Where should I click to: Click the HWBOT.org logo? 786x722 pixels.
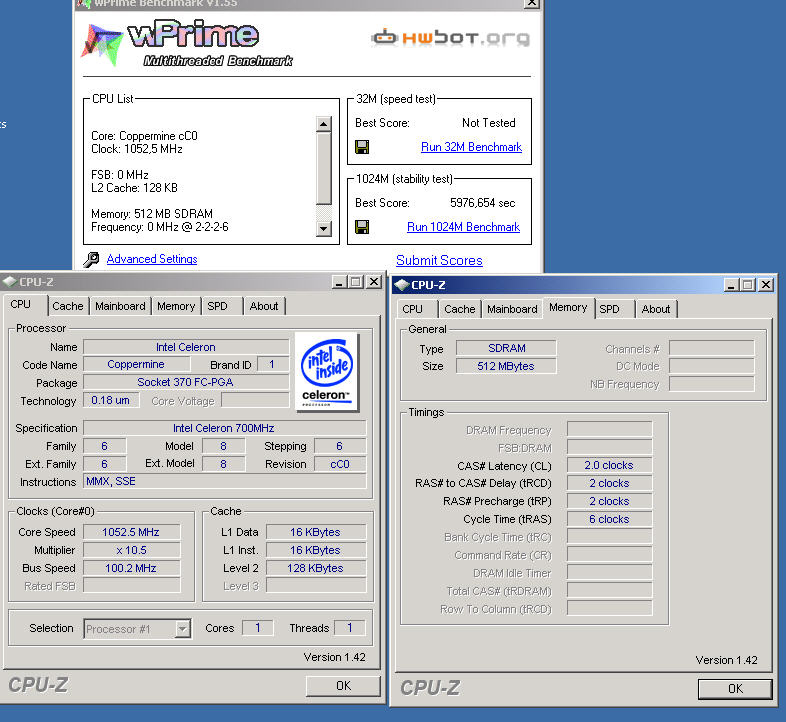click(451, 38)
